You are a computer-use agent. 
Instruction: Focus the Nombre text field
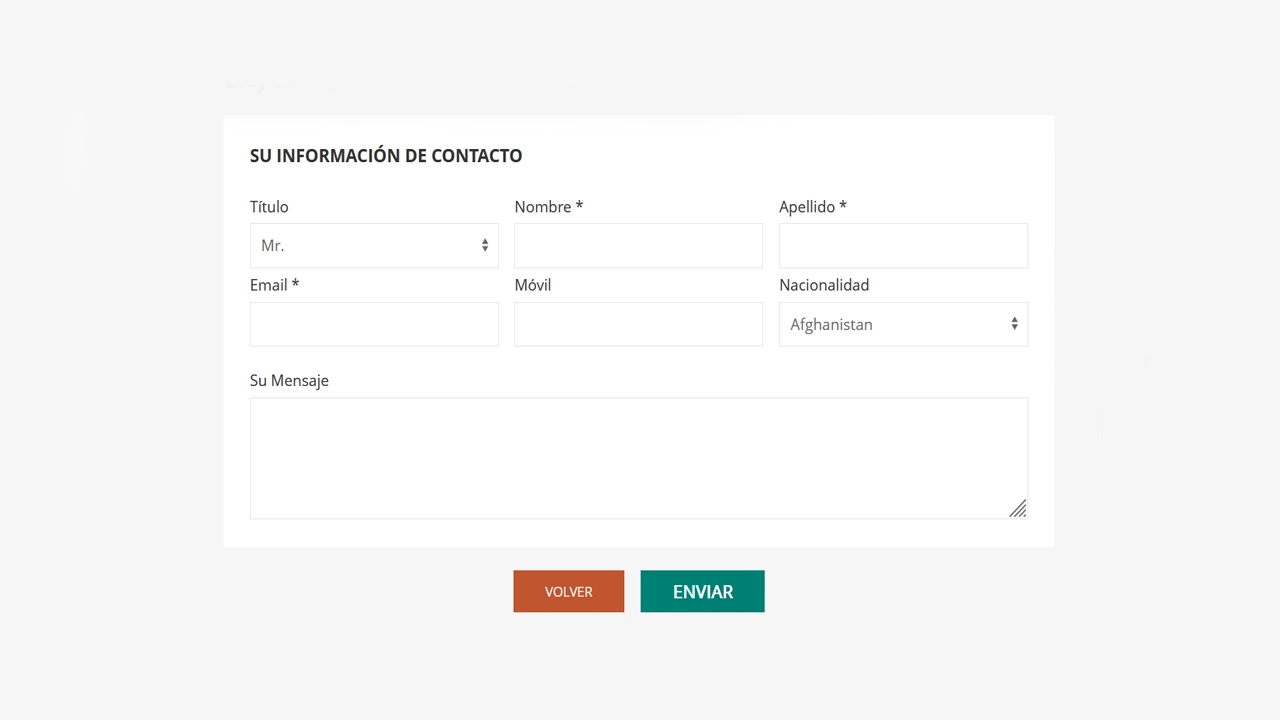coord(638,246)
